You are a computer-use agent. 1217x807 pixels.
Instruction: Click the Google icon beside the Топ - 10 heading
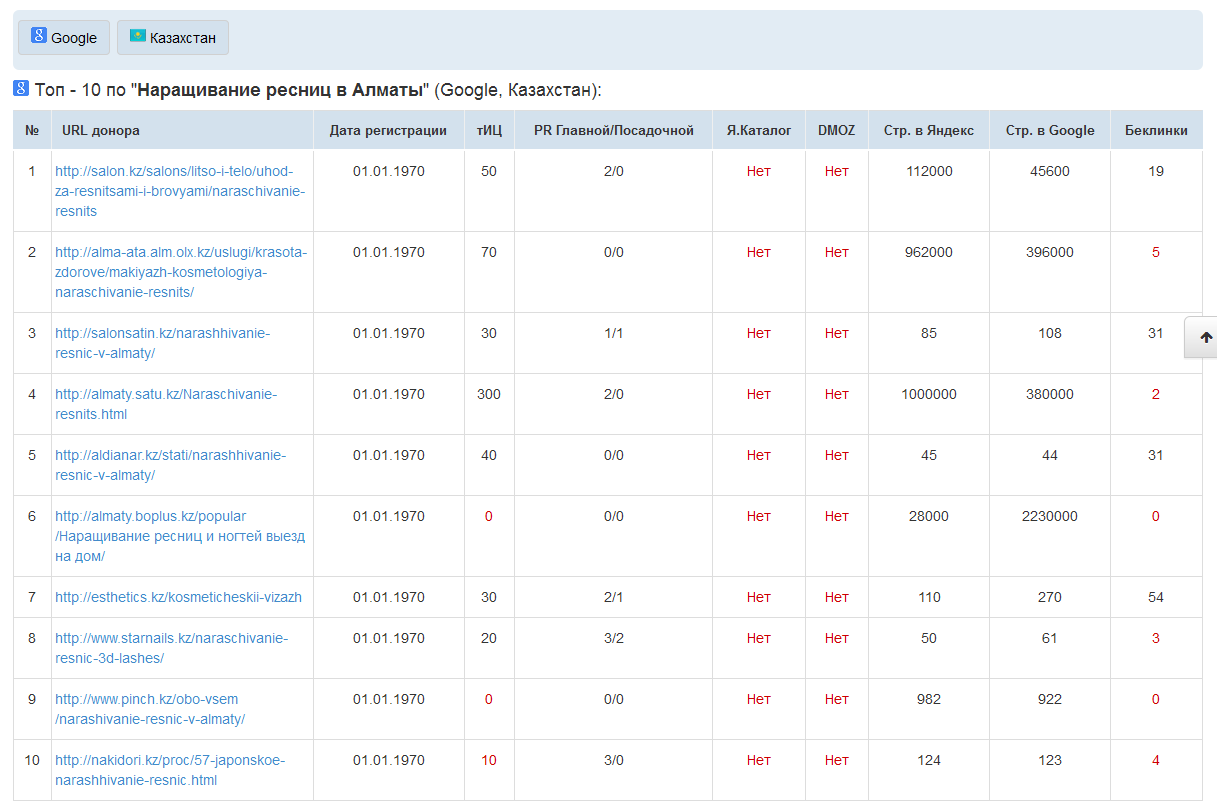pos(21,89)
